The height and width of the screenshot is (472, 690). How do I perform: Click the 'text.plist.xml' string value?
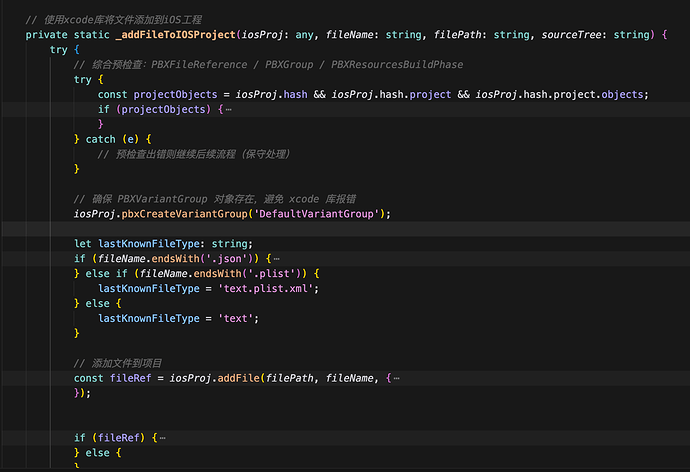point(265,289)
